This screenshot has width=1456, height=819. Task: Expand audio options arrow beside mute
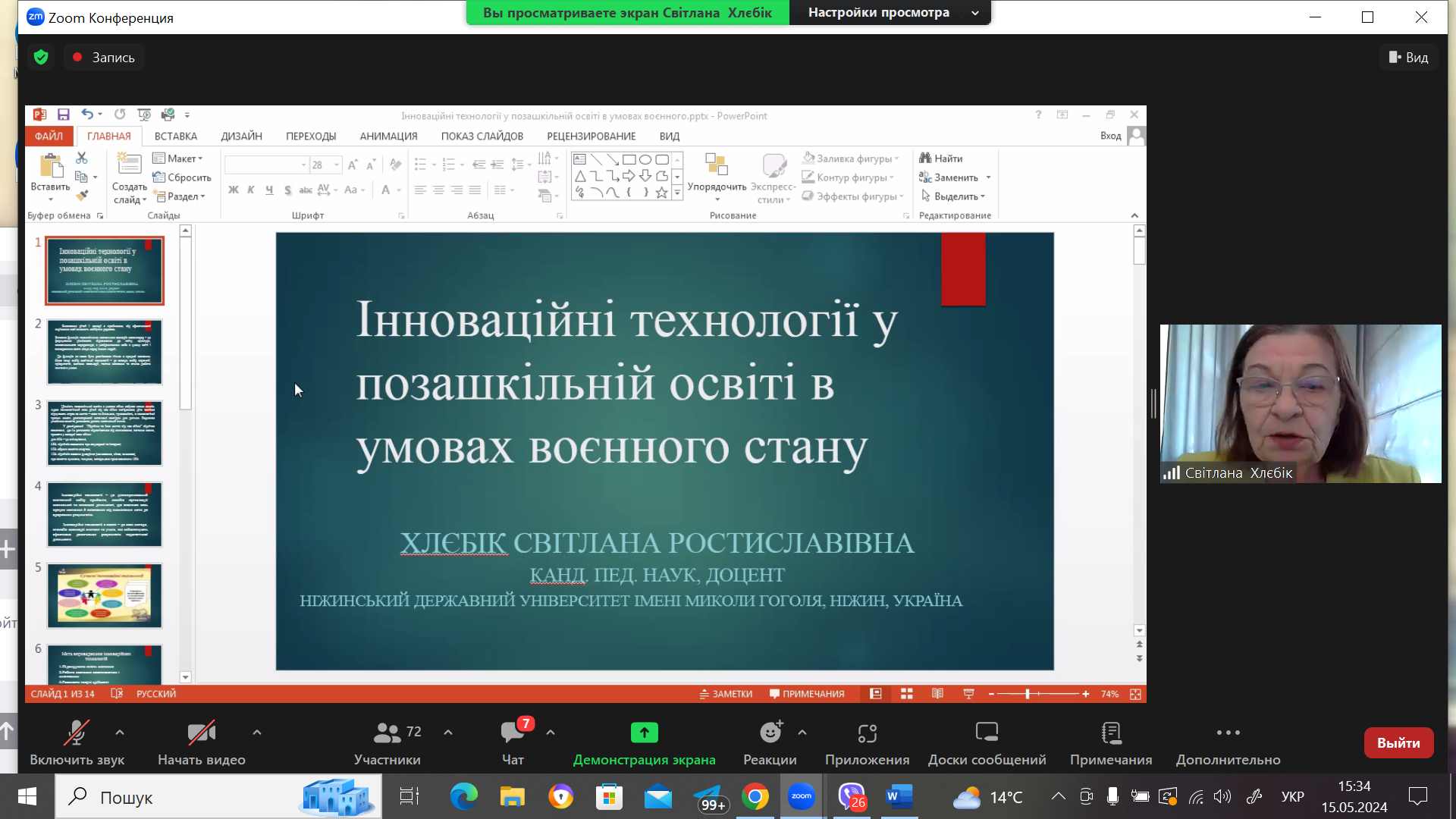coord(120,733)
